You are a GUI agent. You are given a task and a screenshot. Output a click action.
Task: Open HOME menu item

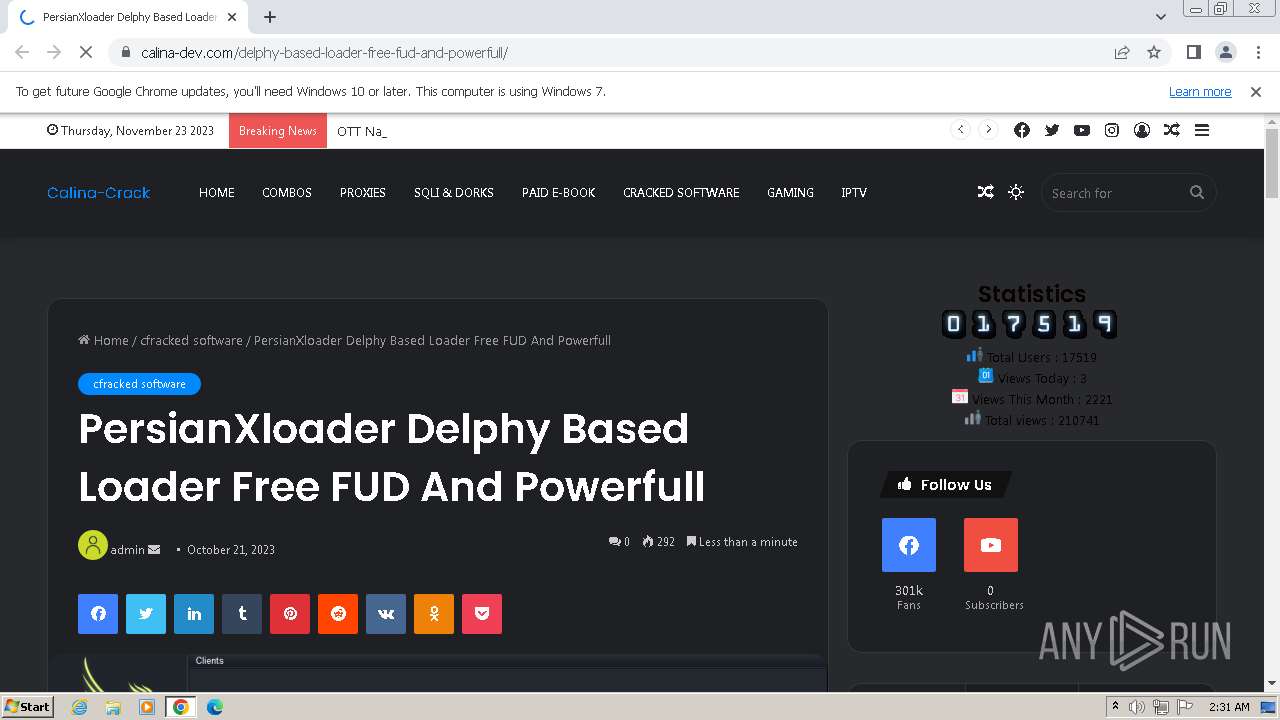pos(217,192)
